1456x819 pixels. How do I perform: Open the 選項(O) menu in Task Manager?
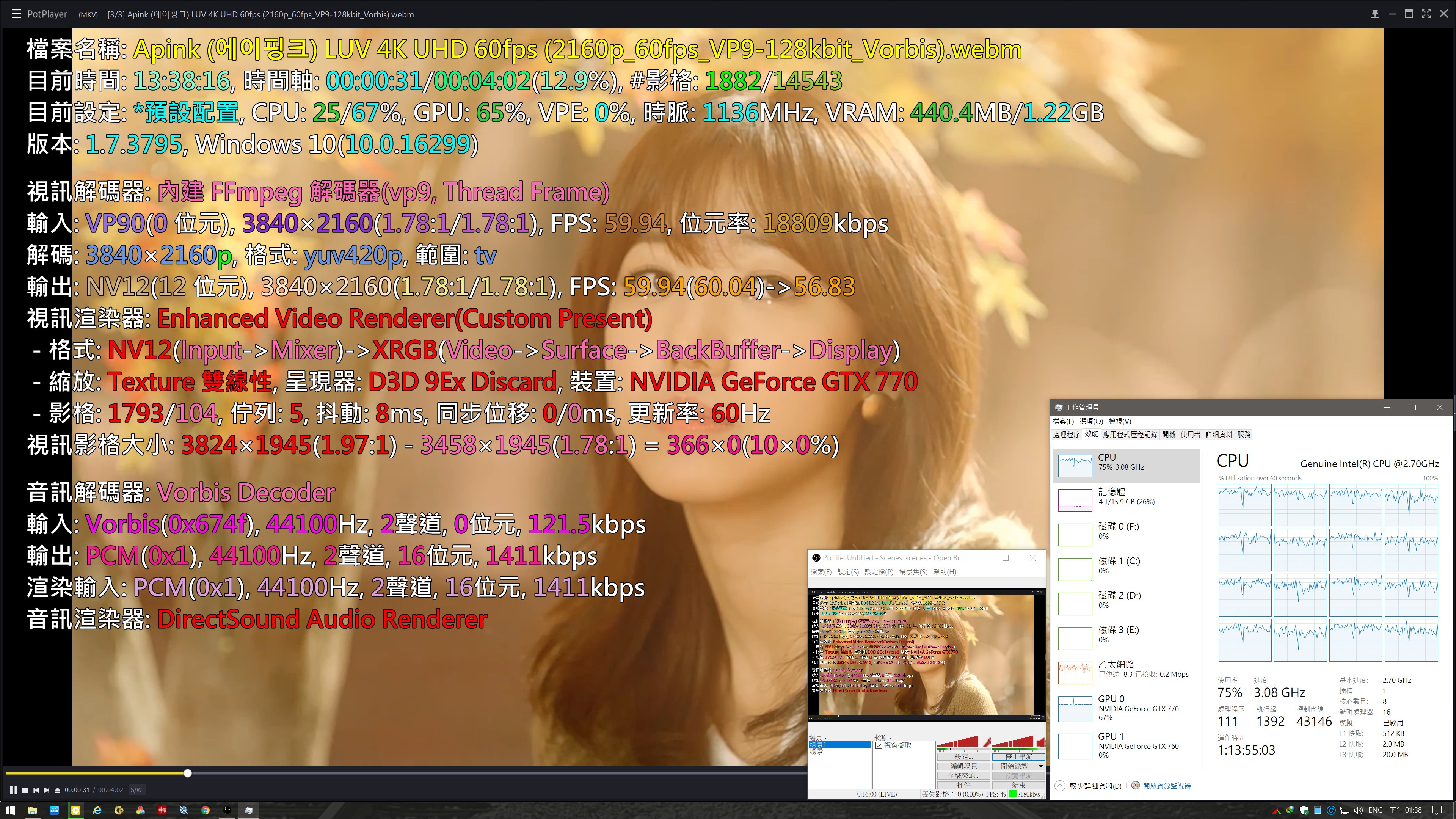pyautogui.click(x=1091, y=421)
